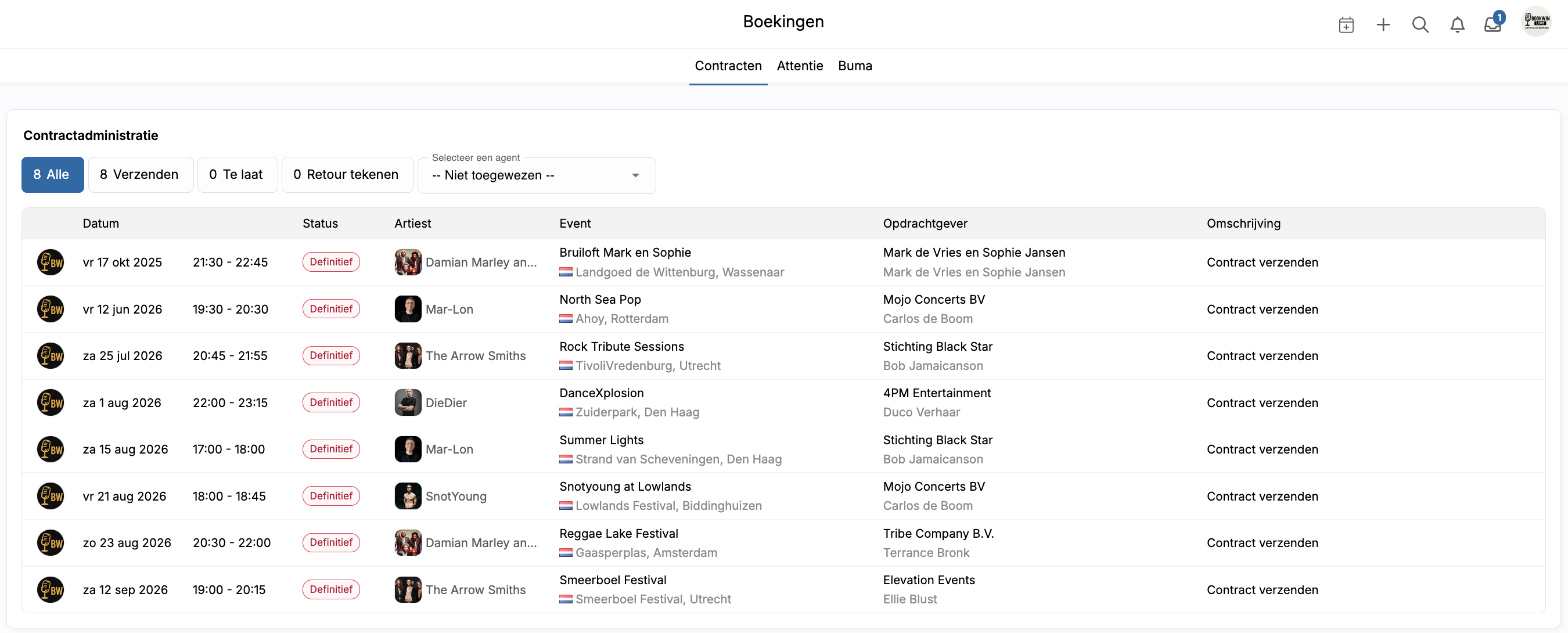The image size is (1568, 633).
Task: Click the calendar add icon in header
Action: click(1346, 25)
